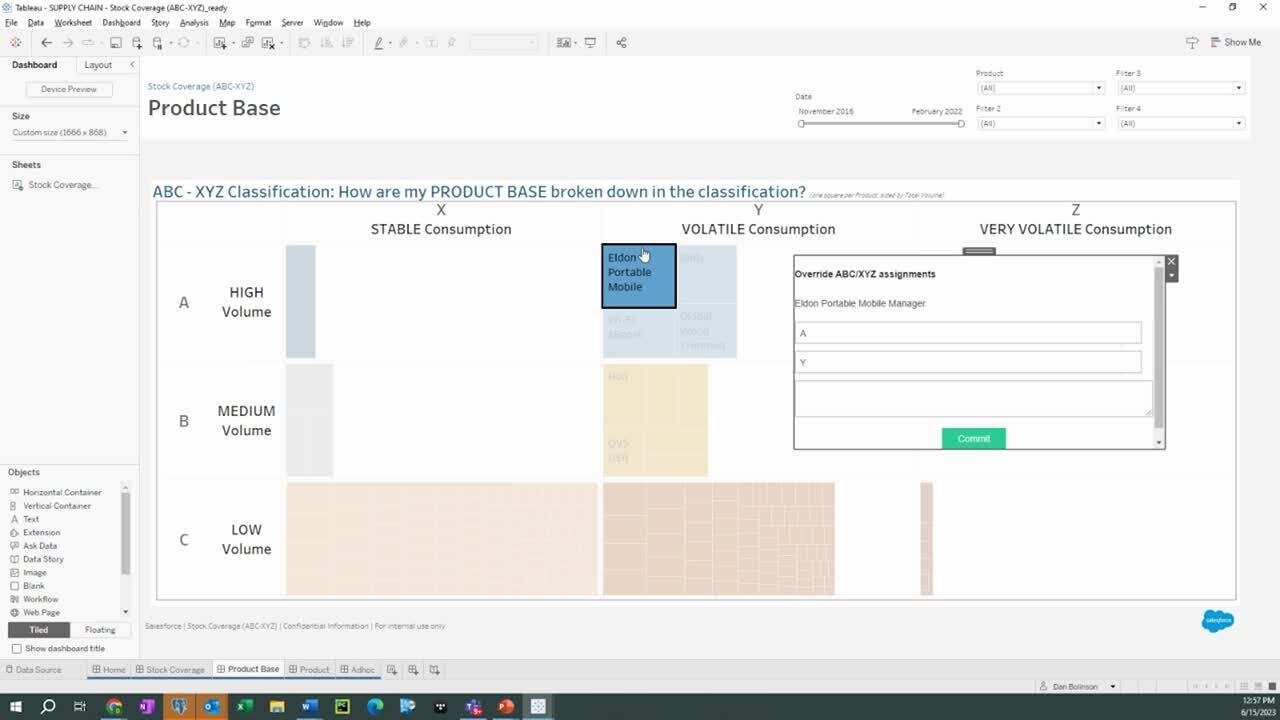Open PowerPoint from the Windows taskbar
The image size is (1280, 720).
(505, 707)
